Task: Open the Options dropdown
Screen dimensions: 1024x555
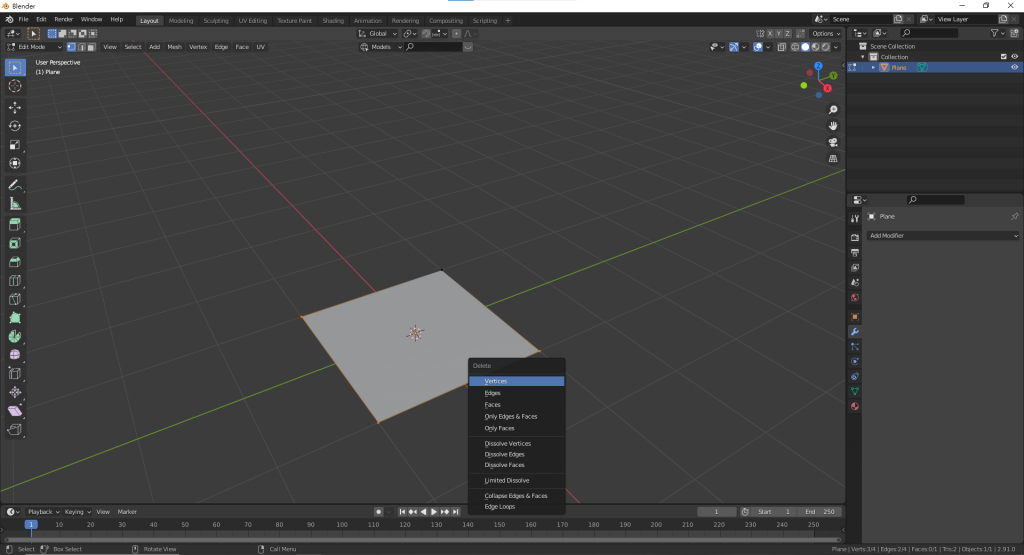Action: point(826,33)
